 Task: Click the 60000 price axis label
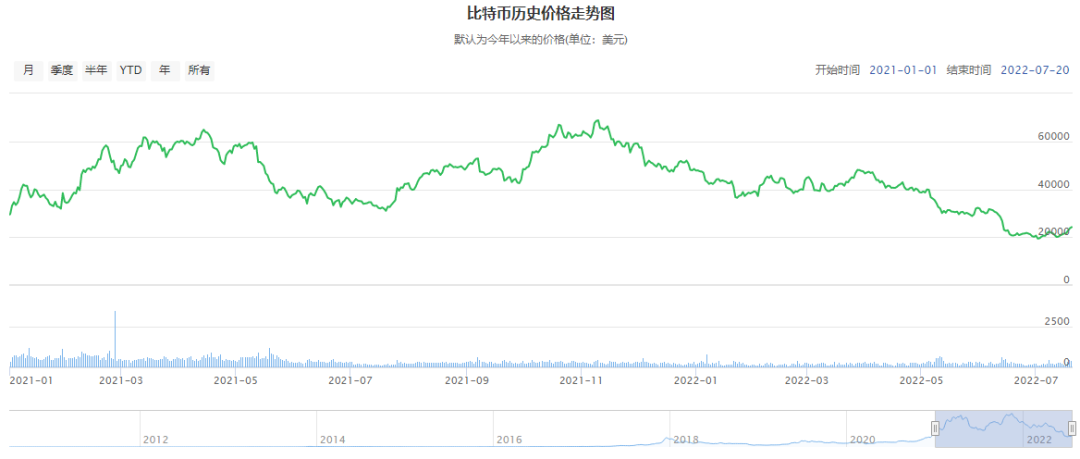[1055, 137]
